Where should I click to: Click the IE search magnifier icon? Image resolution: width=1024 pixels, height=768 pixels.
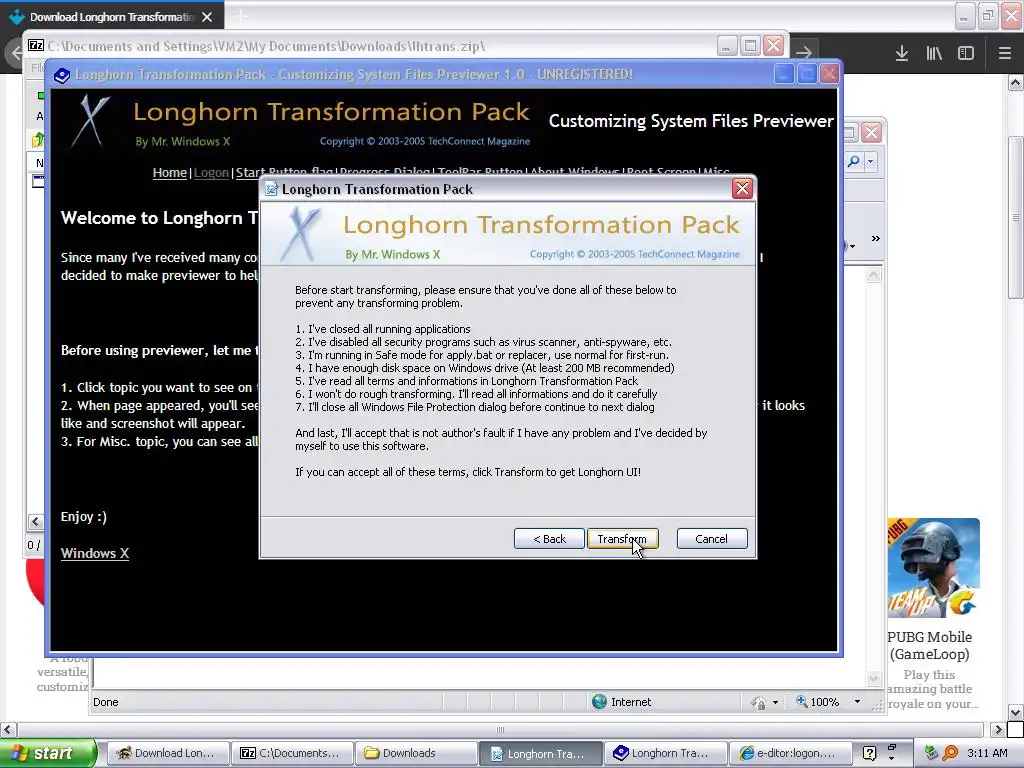click(853, 161)
